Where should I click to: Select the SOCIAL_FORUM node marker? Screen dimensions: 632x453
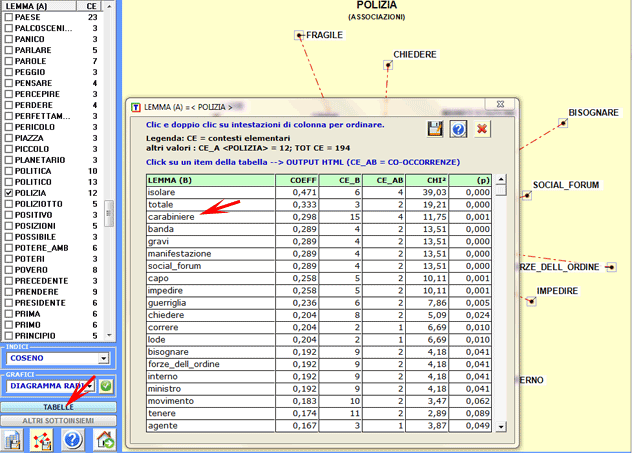pyautogui.click(x=527, y=196)
